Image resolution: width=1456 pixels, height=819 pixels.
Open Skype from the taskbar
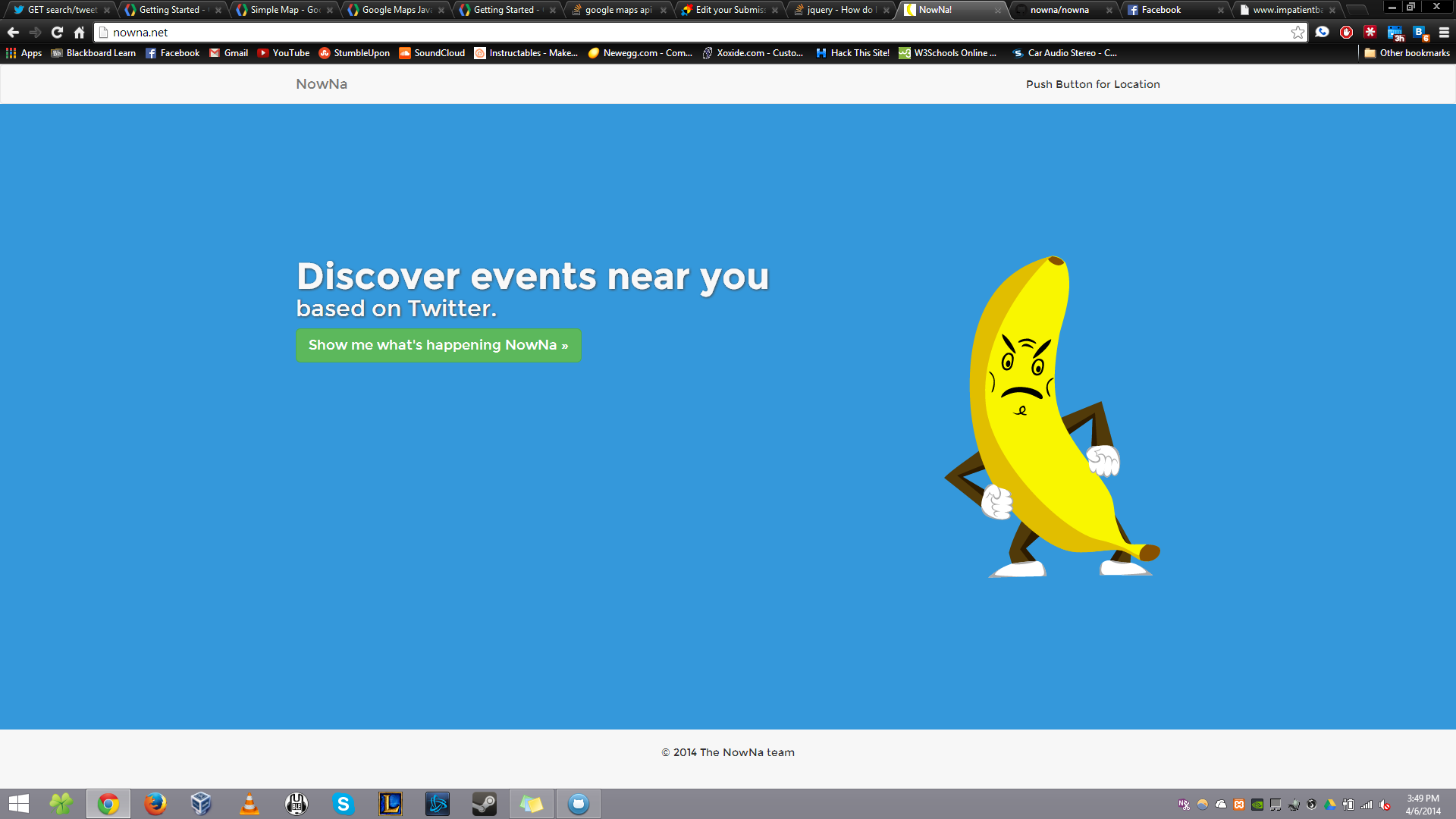344,804
